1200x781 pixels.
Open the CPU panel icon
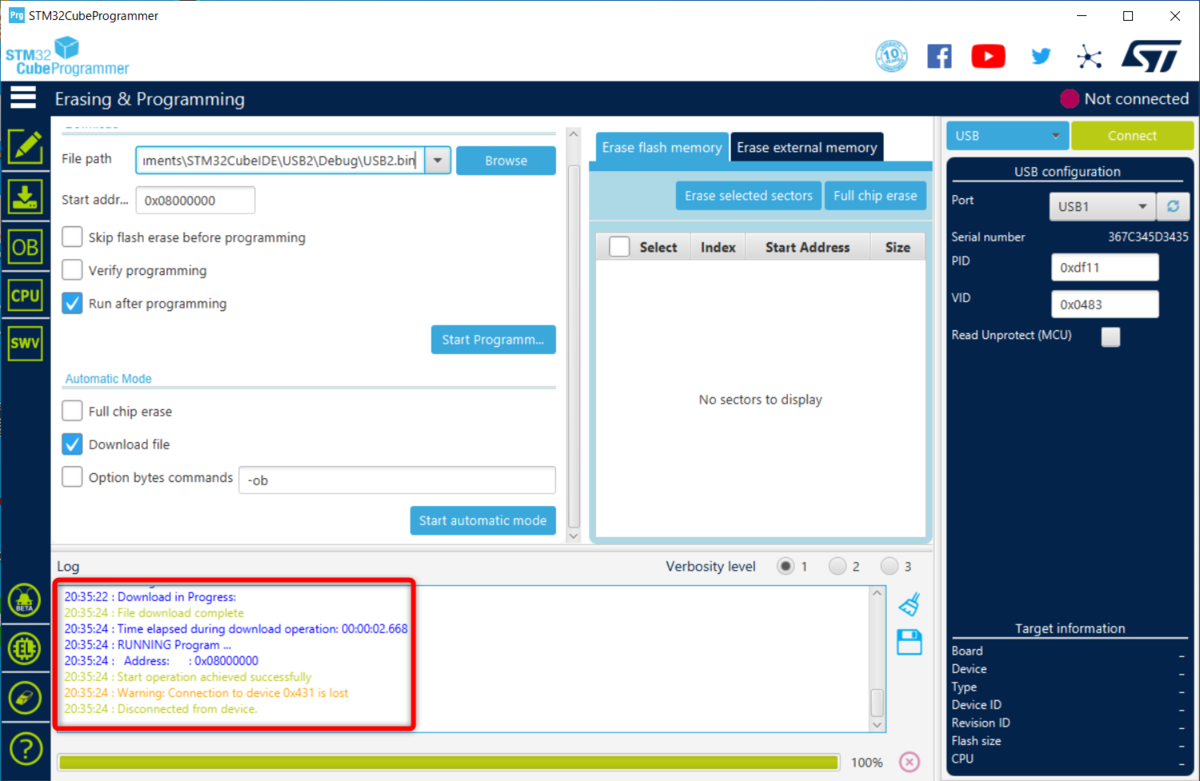click(x=25, y=295)
